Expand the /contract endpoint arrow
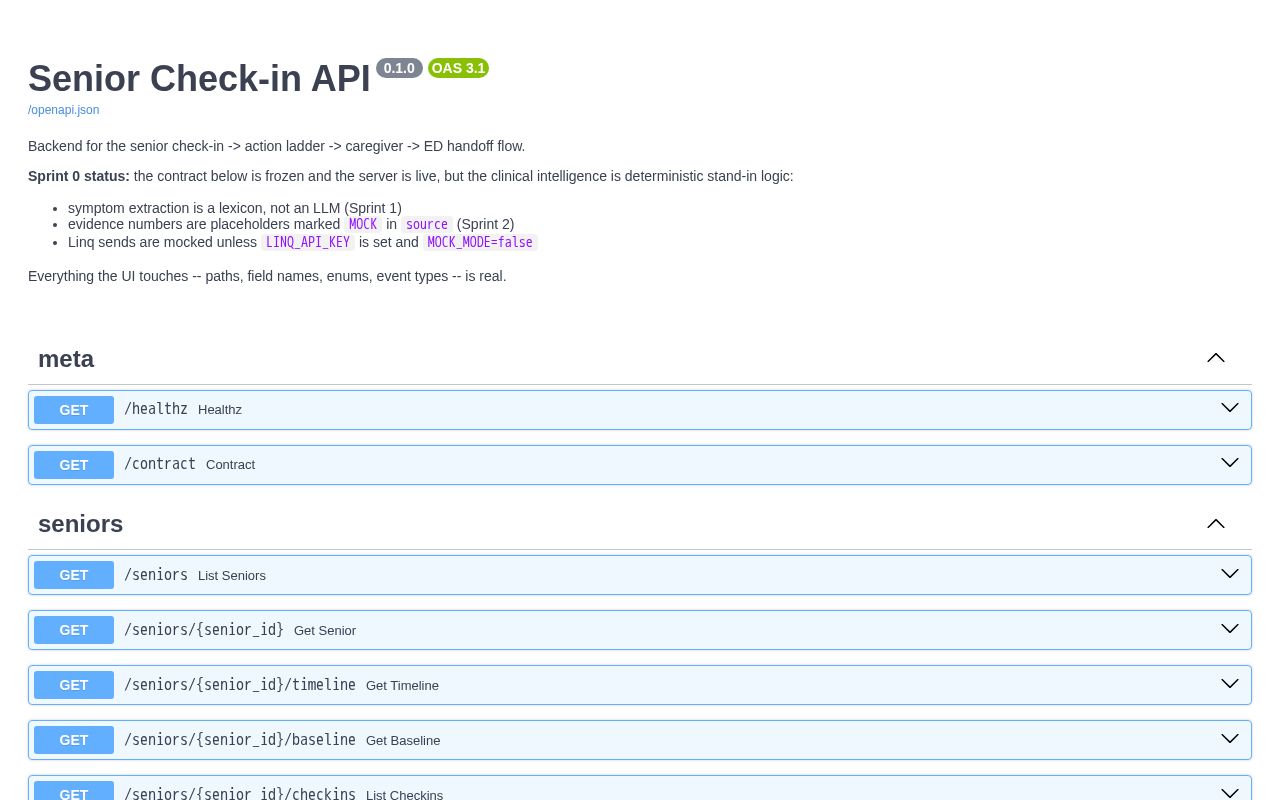The image size is (1280, 800). click(x=1230, y=463)
